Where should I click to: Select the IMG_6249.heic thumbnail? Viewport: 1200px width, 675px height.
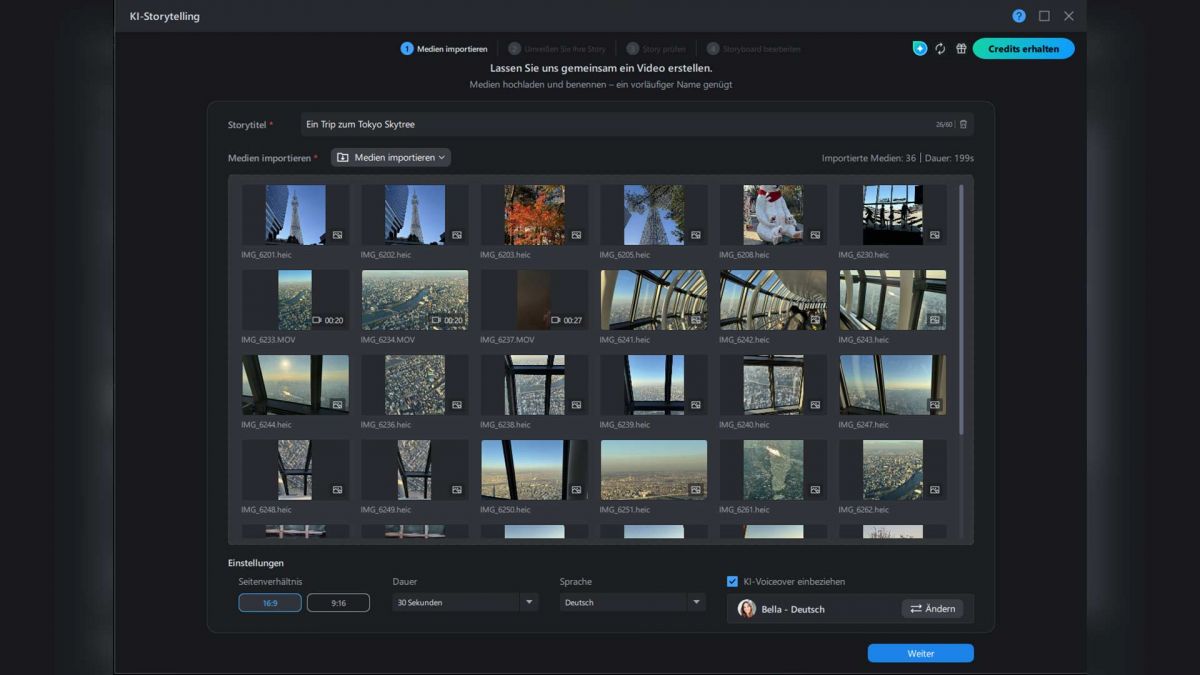(414, 470)
